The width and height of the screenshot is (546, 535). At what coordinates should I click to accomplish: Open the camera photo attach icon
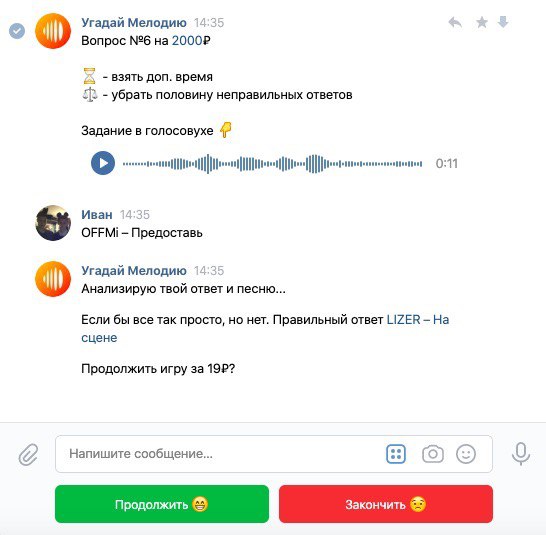point(433,454)
